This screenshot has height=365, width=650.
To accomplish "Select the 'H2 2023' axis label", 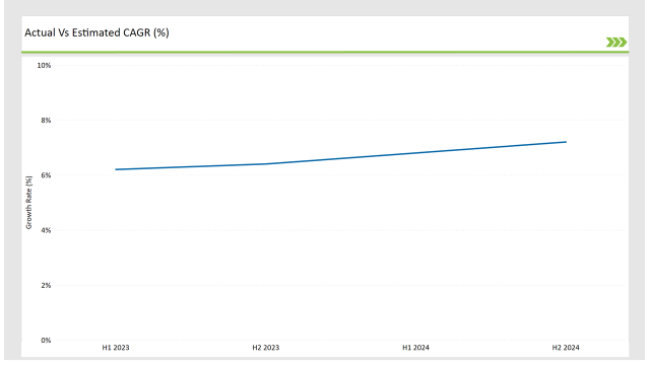I will tap(266, 348).
